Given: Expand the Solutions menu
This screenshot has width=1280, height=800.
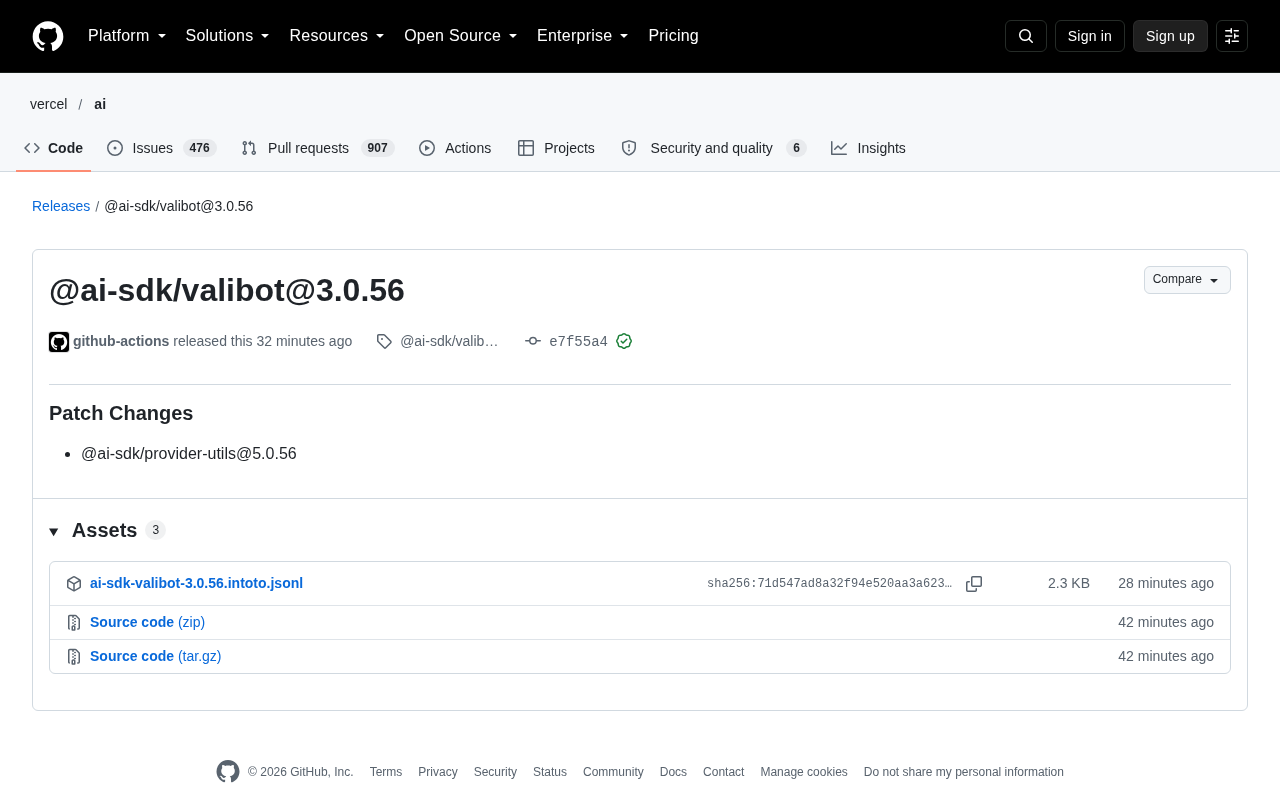Looking at the screenshot, I should tap(228, 36).
